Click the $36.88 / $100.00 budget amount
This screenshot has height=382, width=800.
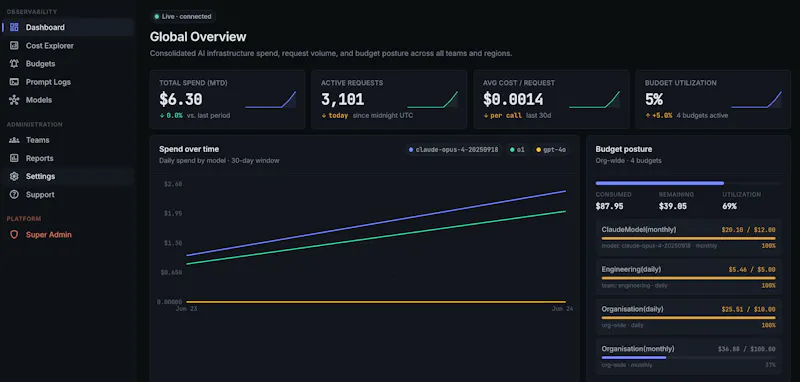pyautogui.click(x=746, y=349)
